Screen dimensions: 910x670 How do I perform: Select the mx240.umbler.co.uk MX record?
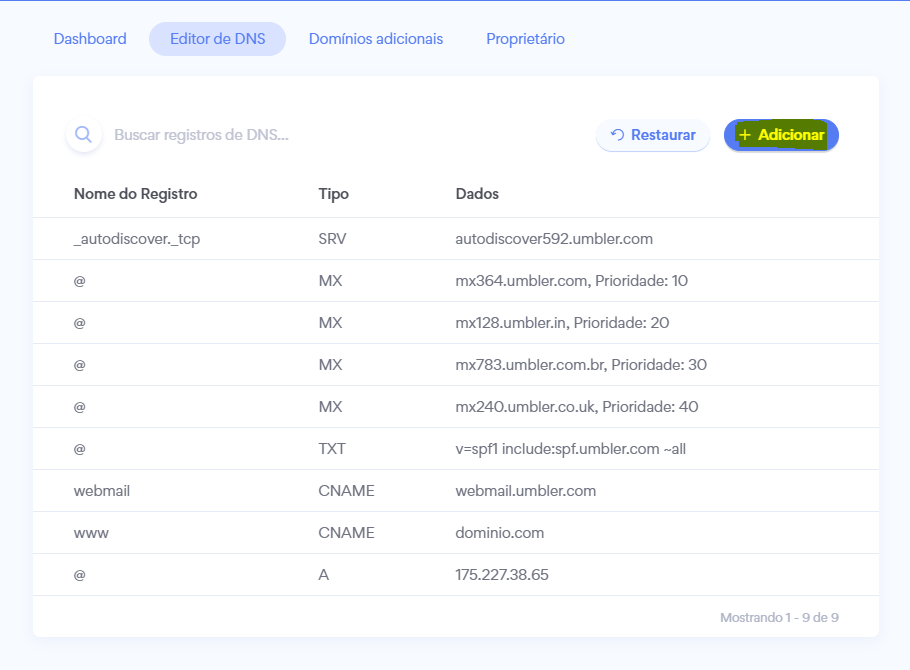(455, 407)
